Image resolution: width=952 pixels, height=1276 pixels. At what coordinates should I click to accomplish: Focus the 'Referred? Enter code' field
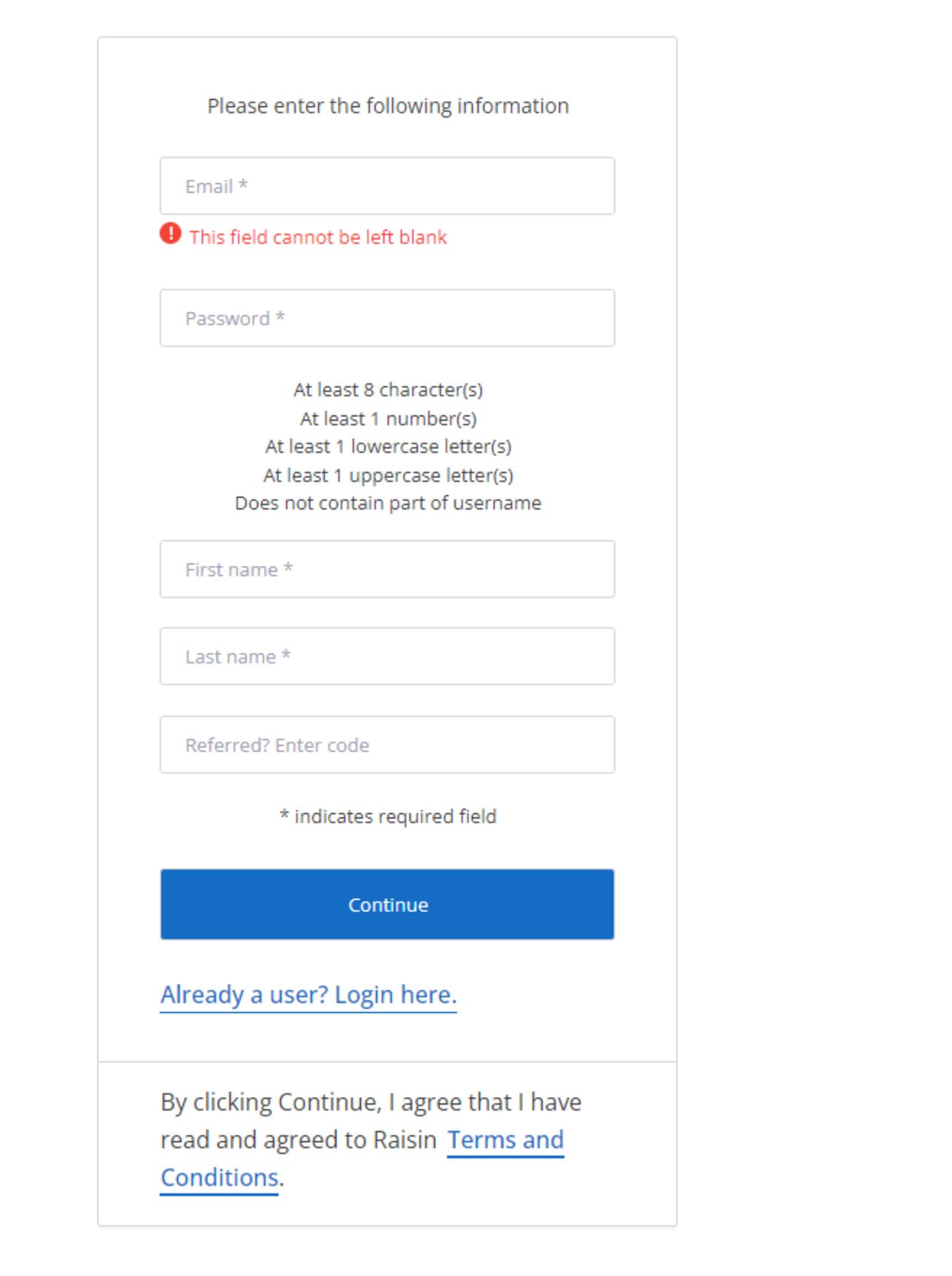pyautogui.click(x=387, y=745)
